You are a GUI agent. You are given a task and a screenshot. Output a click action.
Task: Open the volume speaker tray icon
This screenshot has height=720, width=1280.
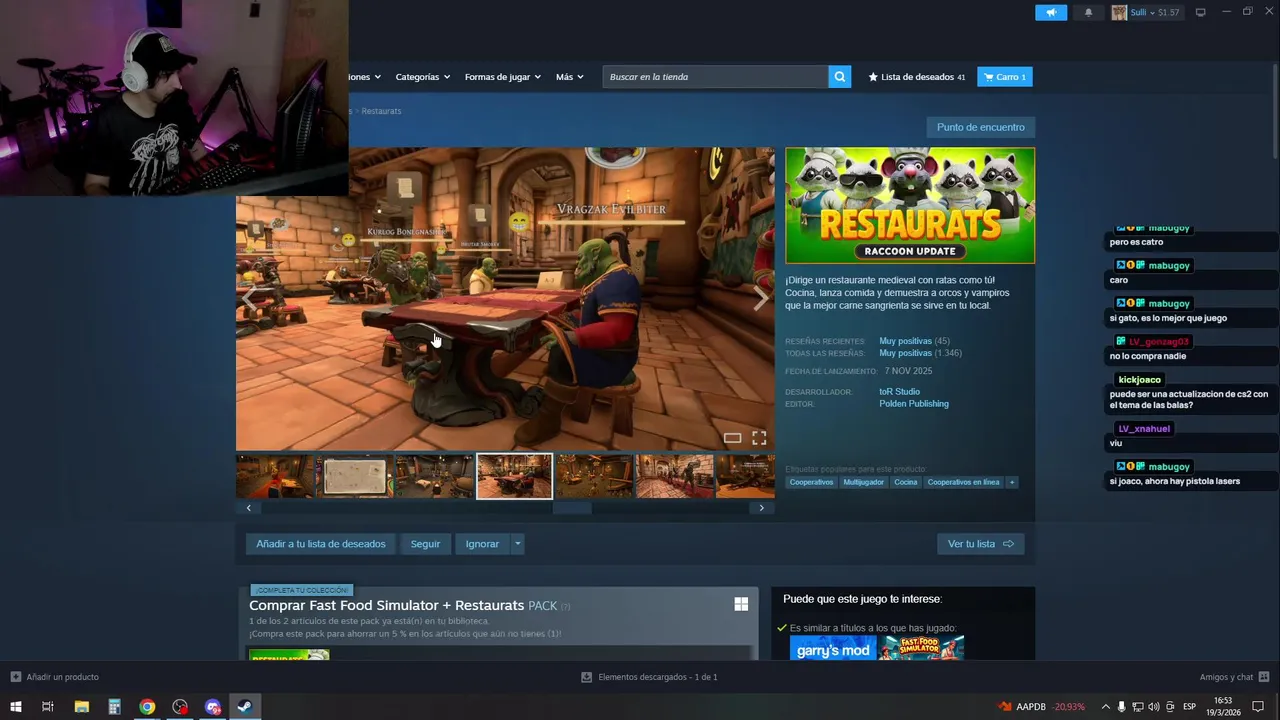(1154, 707)
